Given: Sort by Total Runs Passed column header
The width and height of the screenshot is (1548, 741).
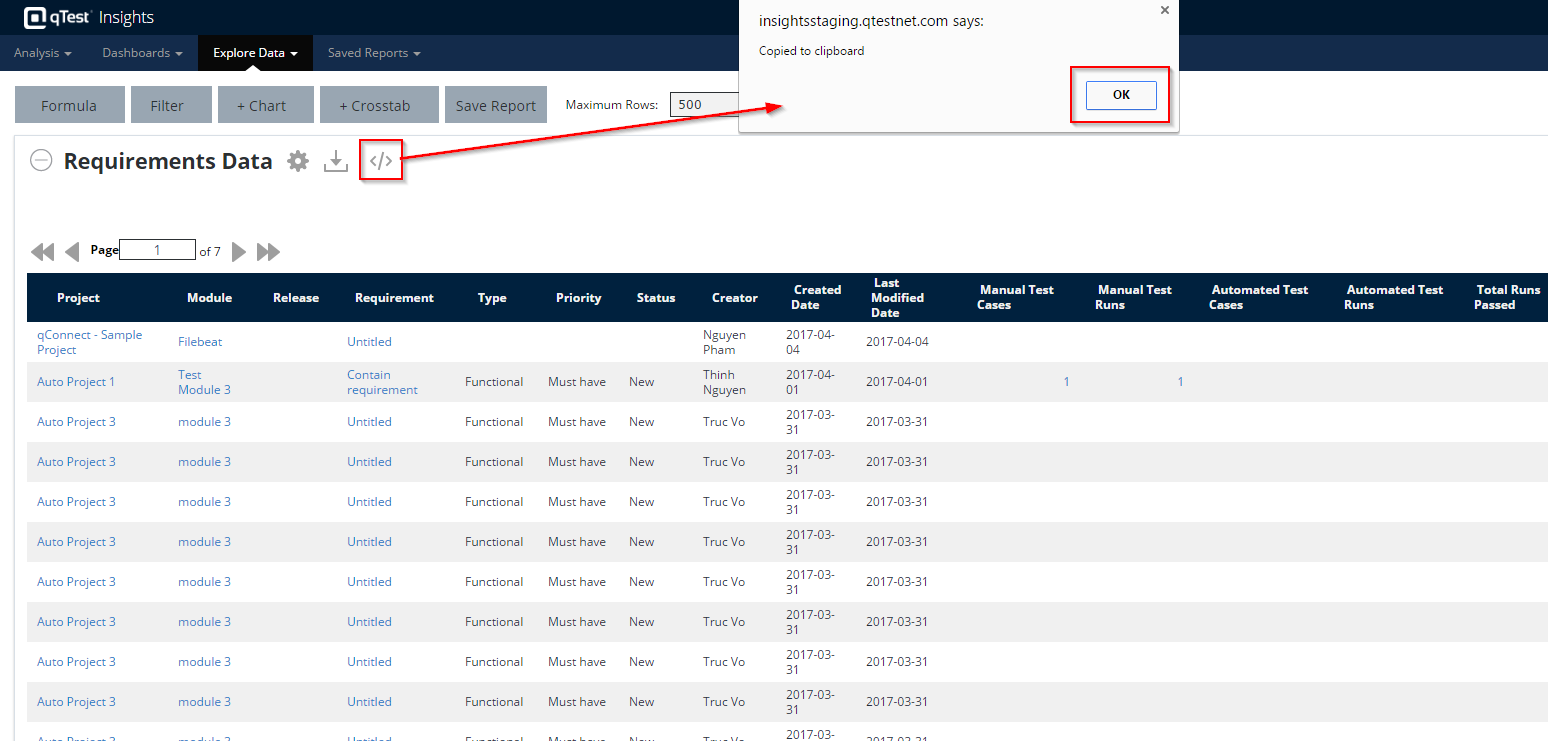Looking at the screenshot, I should (1507, 298).
